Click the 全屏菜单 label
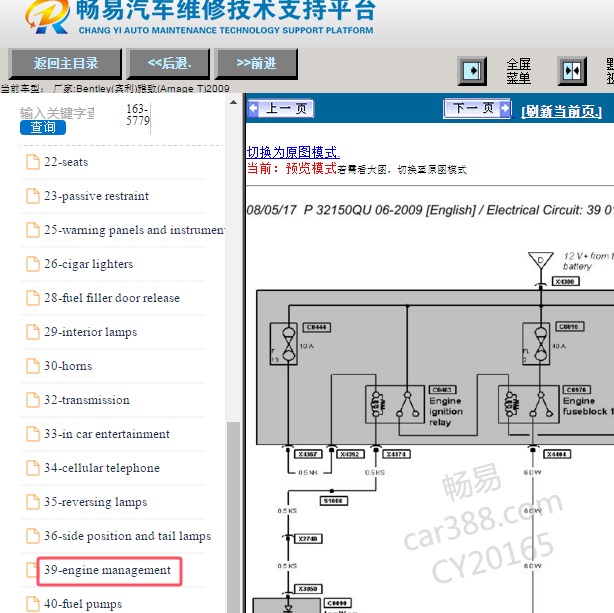The image size is (614, 613). (x=518, y=71)
